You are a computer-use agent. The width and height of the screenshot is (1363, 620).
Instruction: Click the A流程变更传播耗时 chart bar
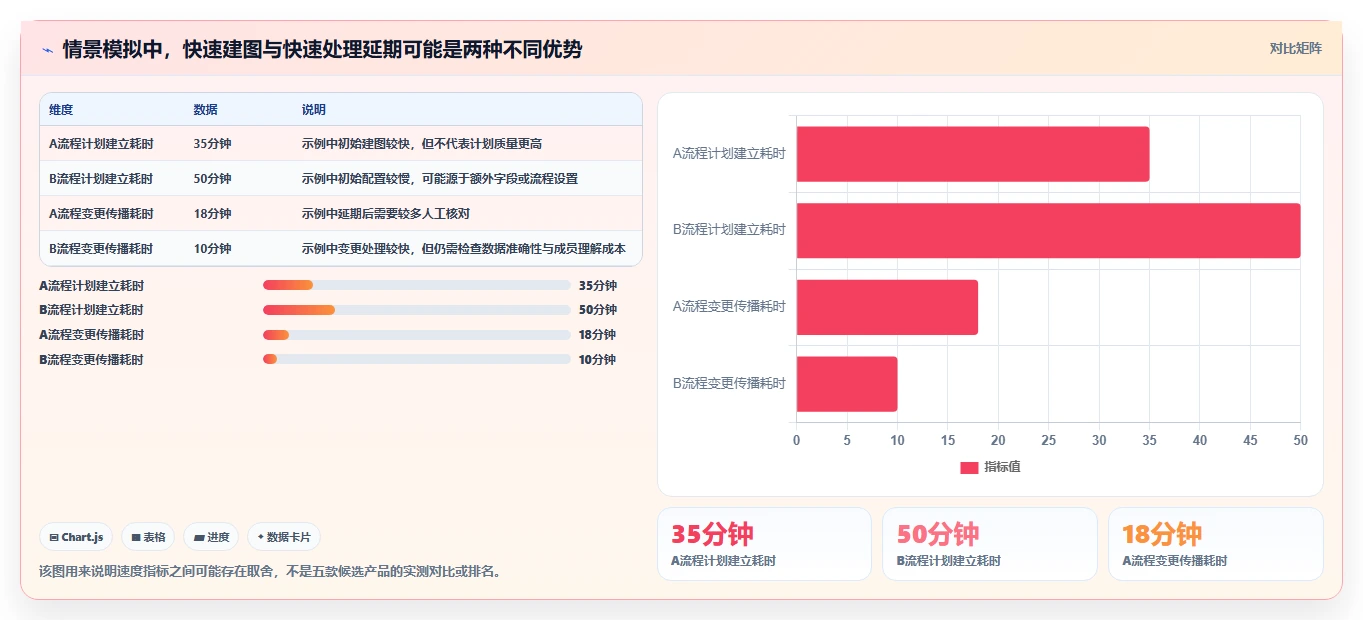pyautogui.click(x=887, y=307)
